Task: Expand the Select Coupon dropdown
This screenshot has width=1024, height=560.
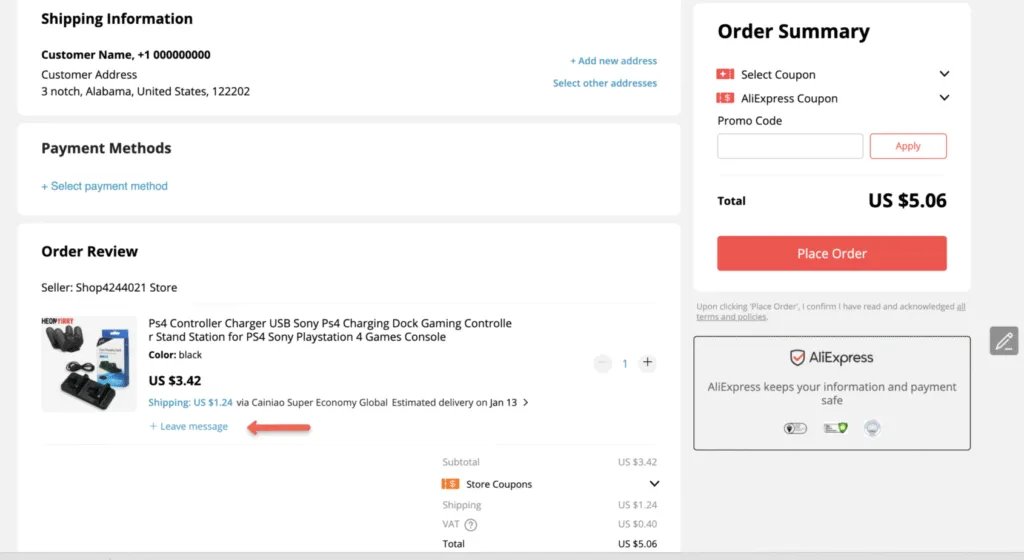Action: 944,74
